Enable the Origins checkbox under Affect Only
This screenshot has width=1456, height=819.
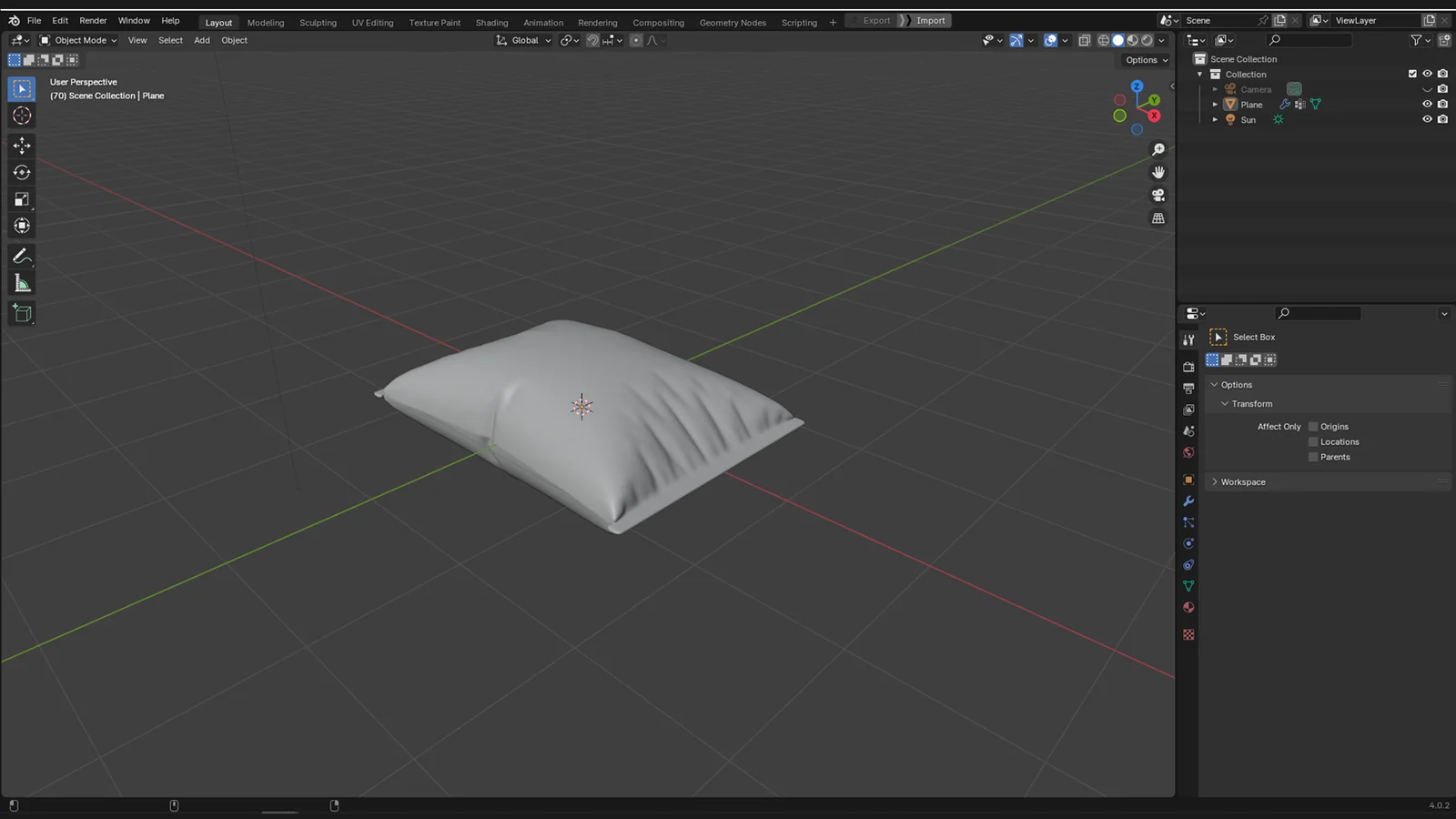click(1312, 426)
